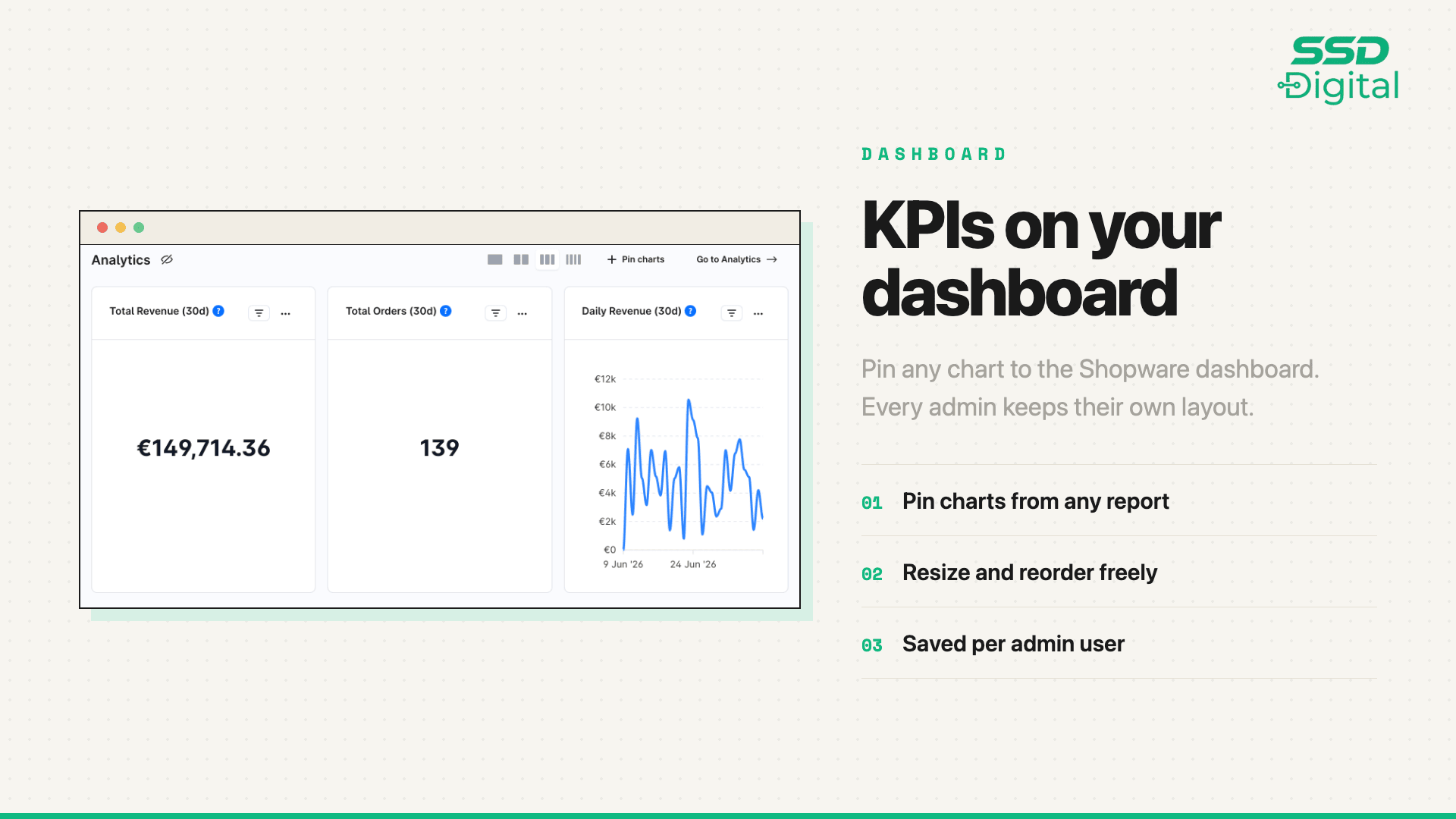Click the €149,714.36 revenue value
Screen dimensions: 1456x819
pyautogui.click(x=203, y=448)
